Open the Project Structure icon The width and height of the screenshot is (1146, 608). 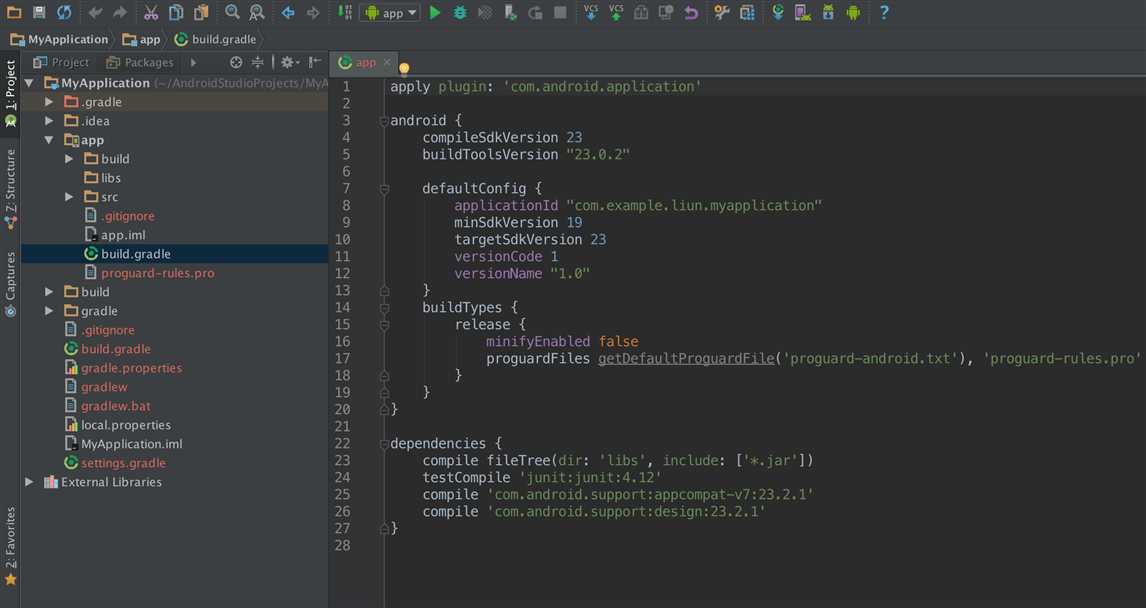[x=747, y=12]
